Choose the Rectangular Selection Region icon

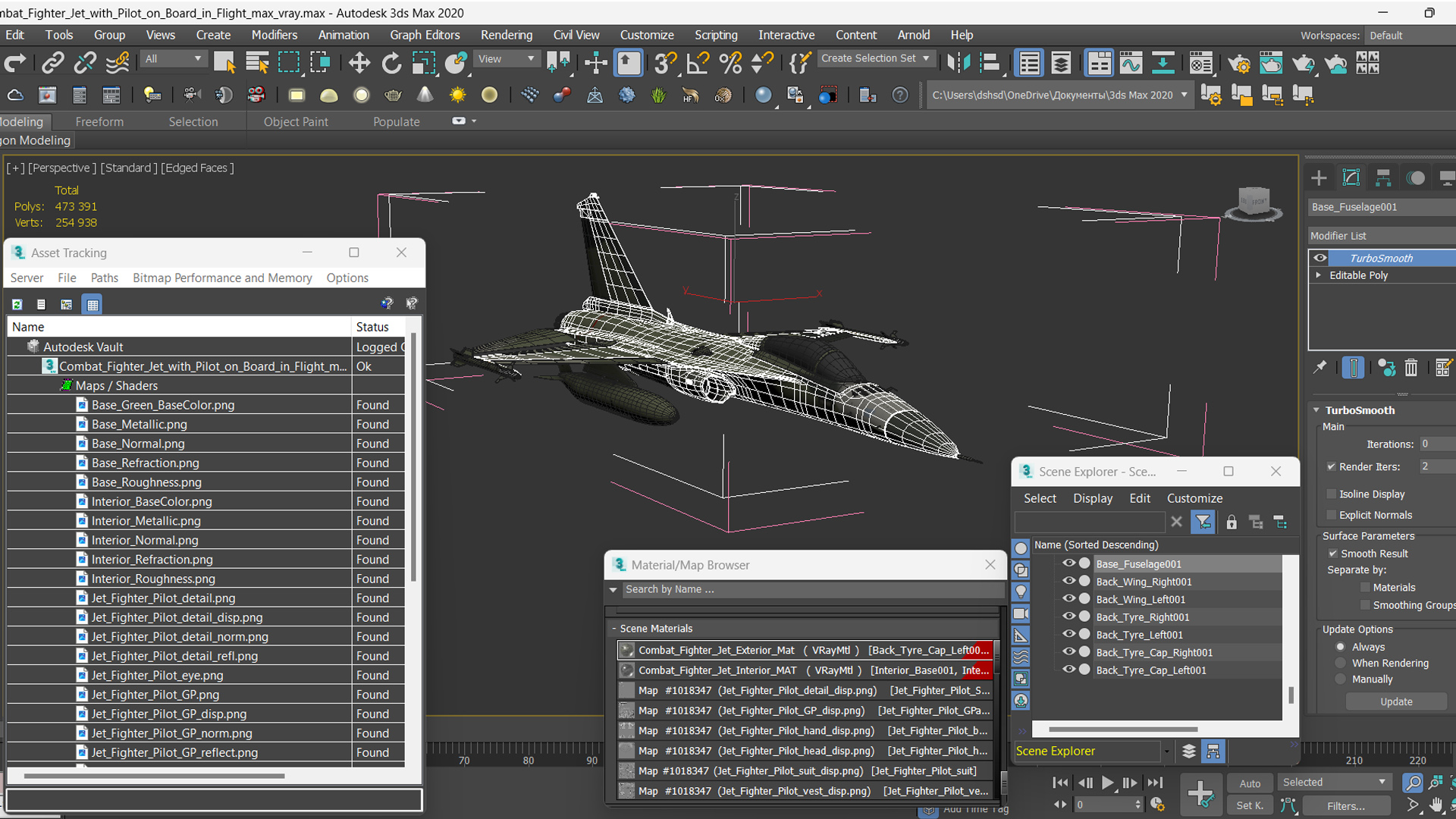tap(289, 63)
